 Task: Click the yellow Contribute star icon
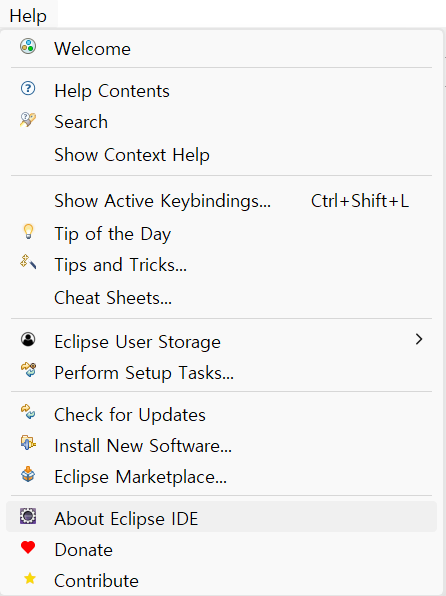30,579
